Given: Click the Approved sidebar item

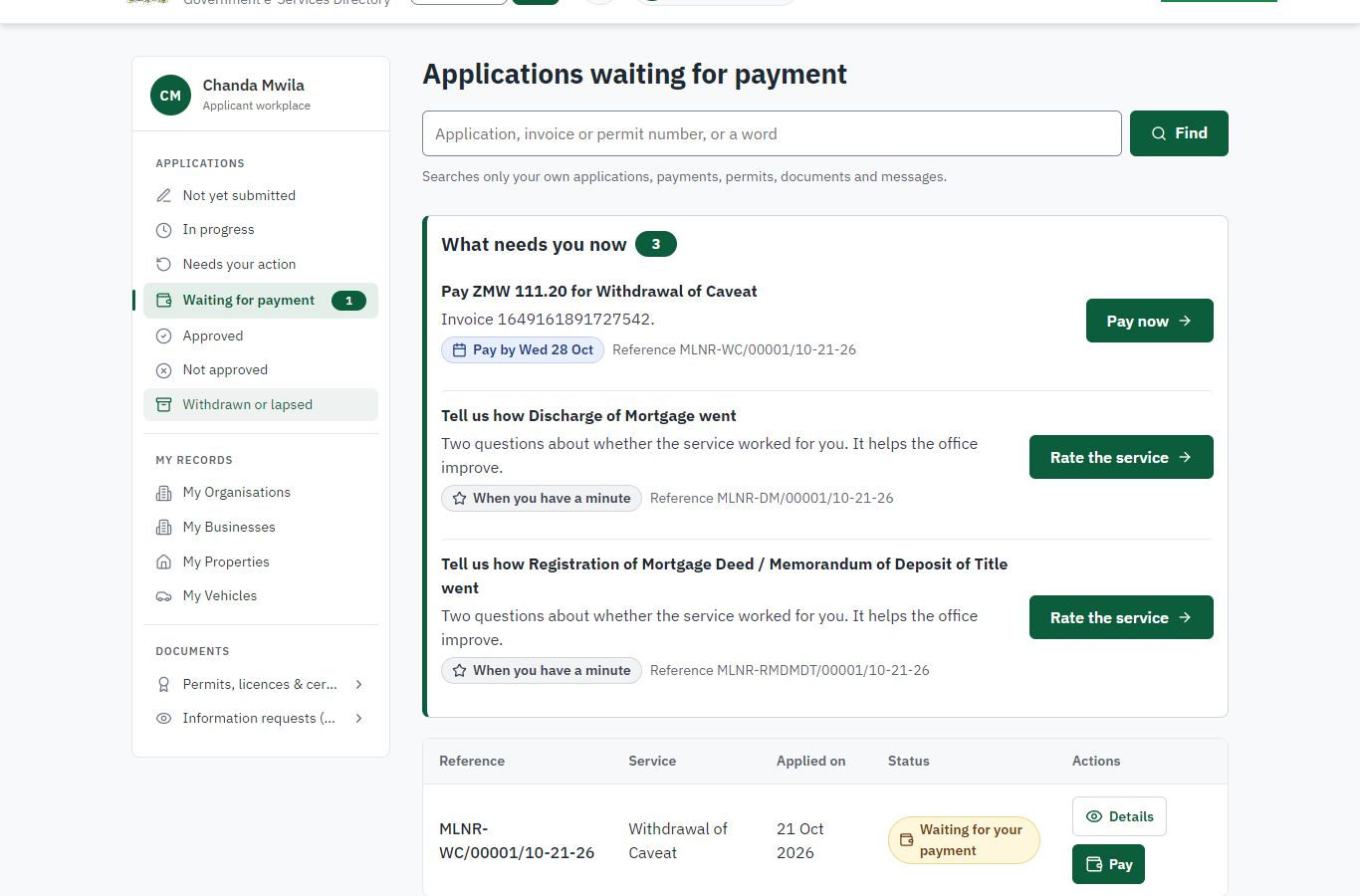Looking at the screenshot, I should (x=261, y=336).
